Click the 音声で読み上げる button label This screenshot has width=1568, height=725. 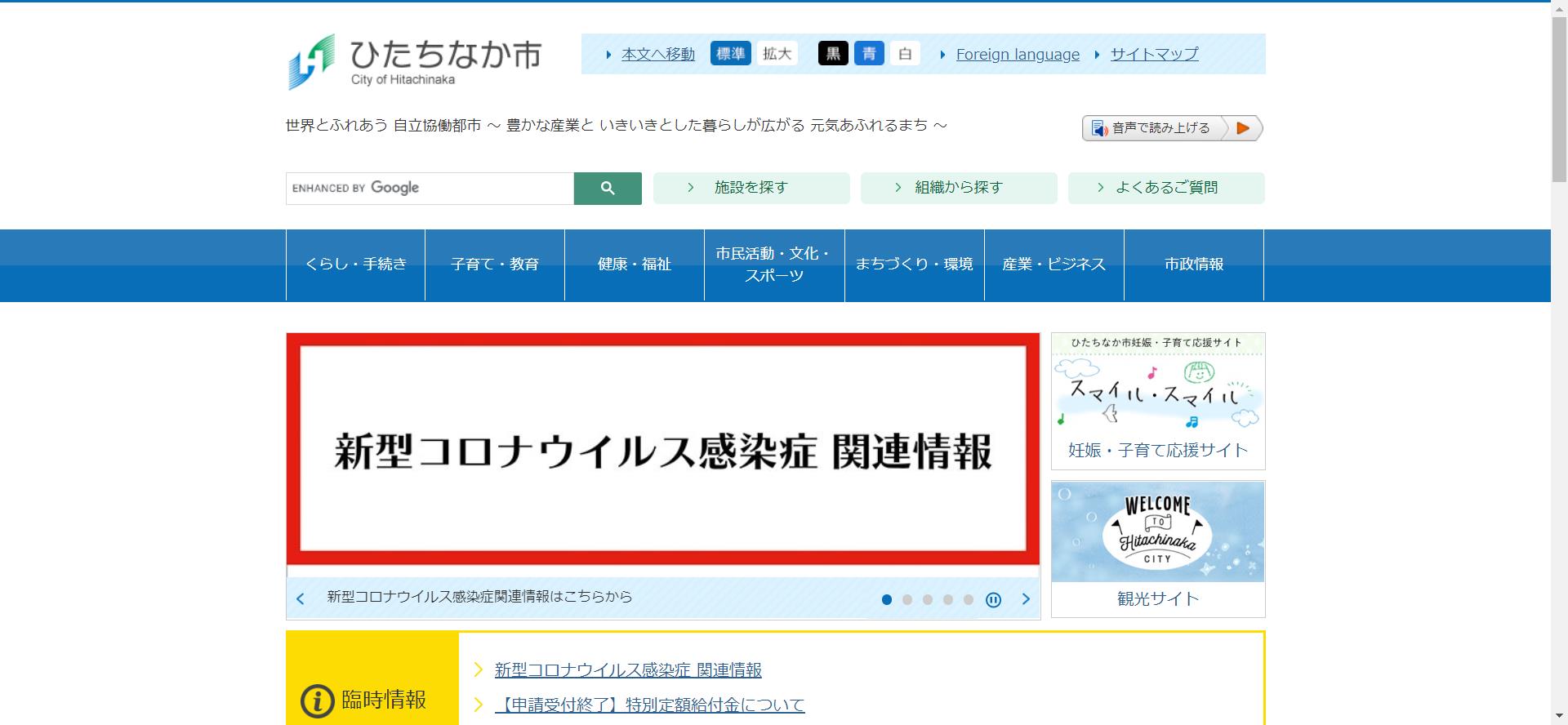[1161, 128]
